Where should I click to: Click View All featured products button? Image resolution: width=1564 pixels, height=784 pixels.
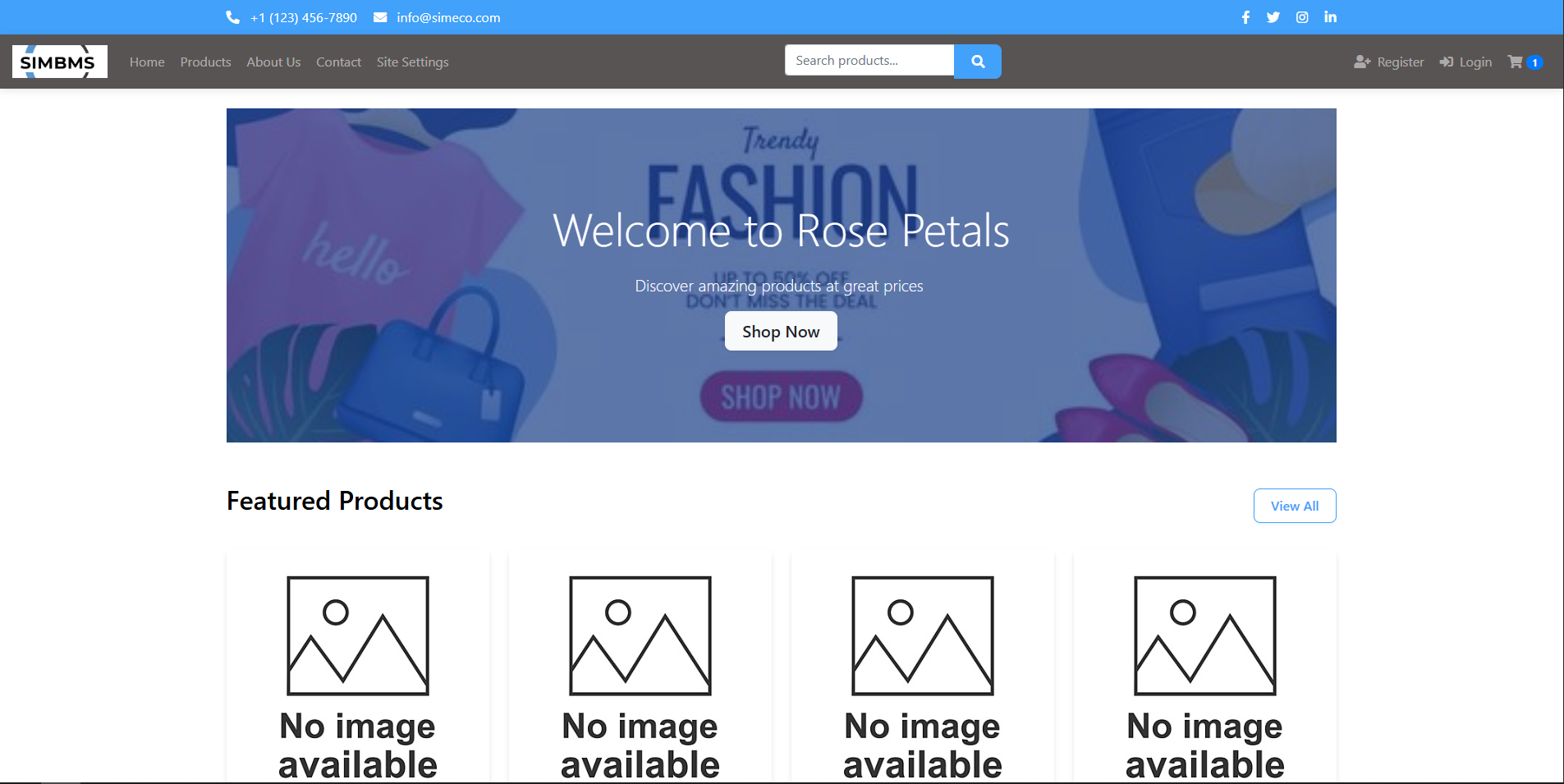point(1294,506)
